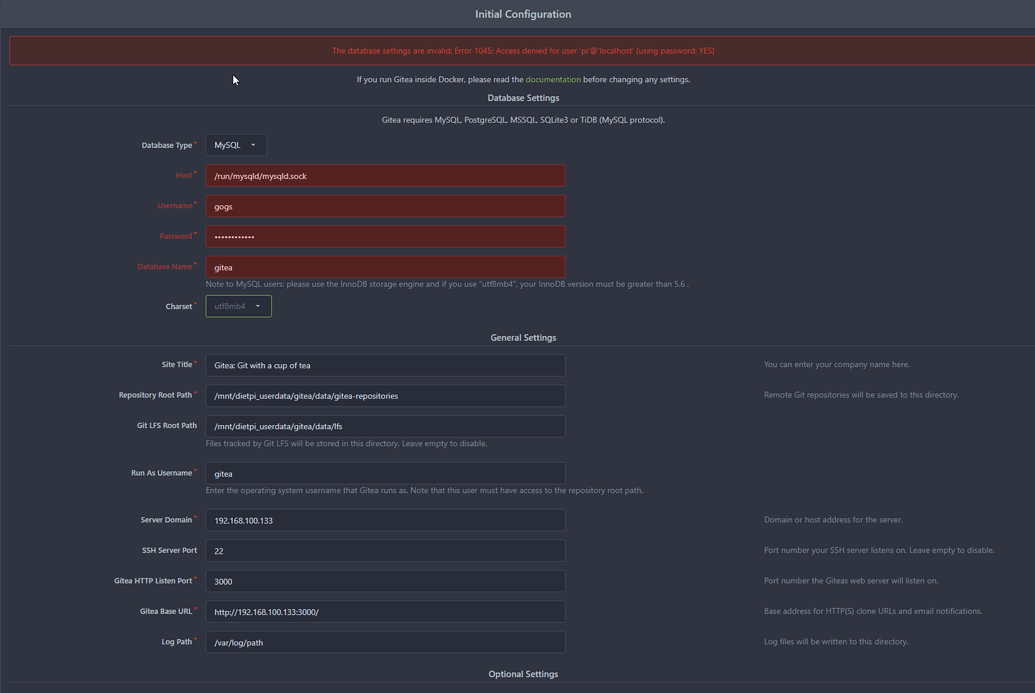Select the Server Domain input

(385, 520)
